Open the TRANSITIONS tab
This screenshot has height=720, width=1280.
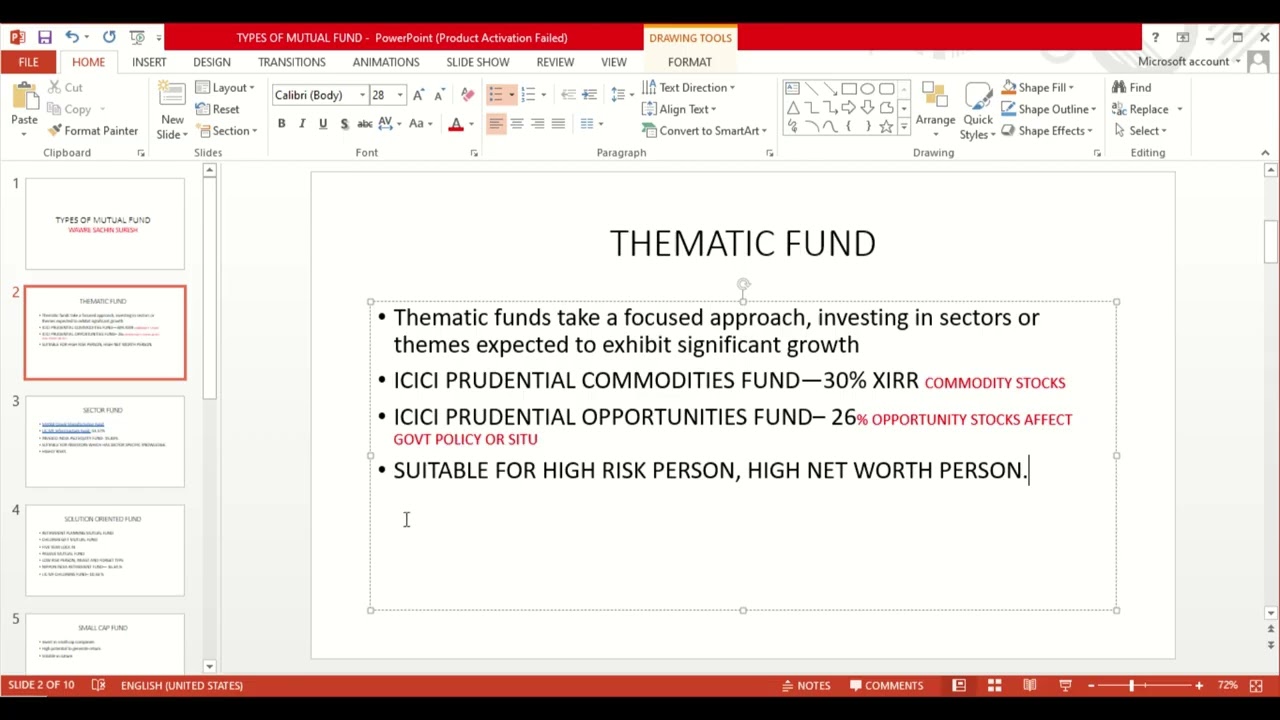(x=292, y=62)
